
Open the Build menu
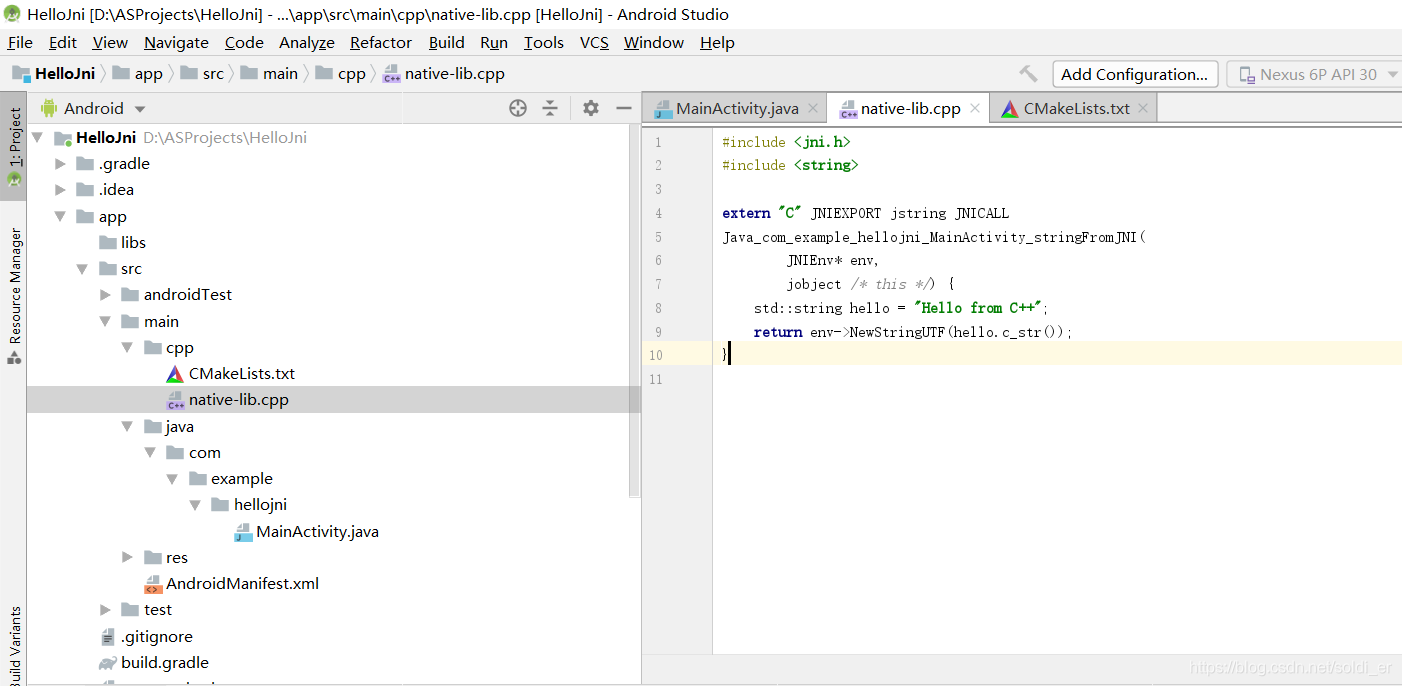[446, 42]
